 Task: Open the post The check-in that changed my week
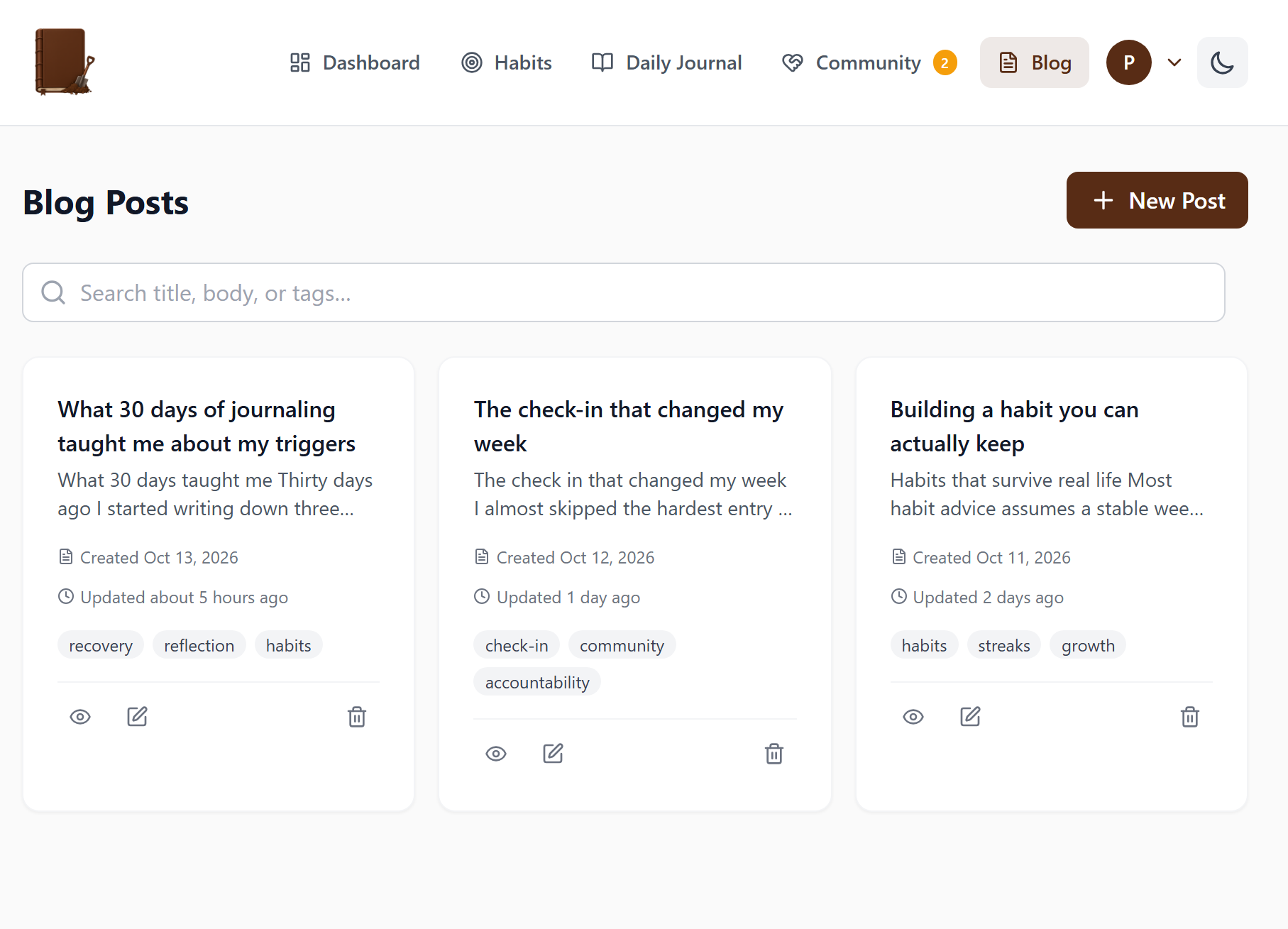[629, 427]
